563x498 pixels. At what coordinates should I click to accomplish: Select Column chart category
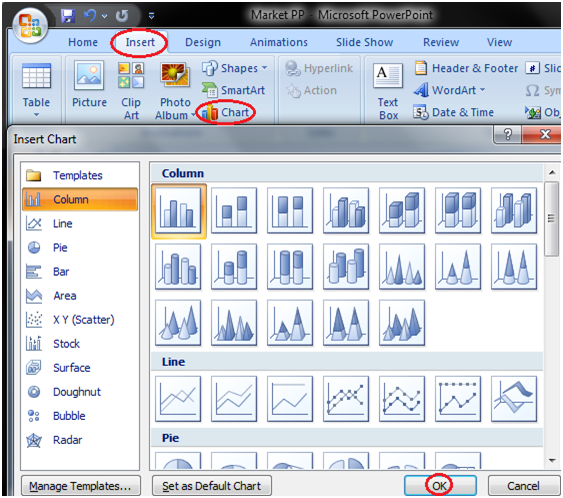80,199
